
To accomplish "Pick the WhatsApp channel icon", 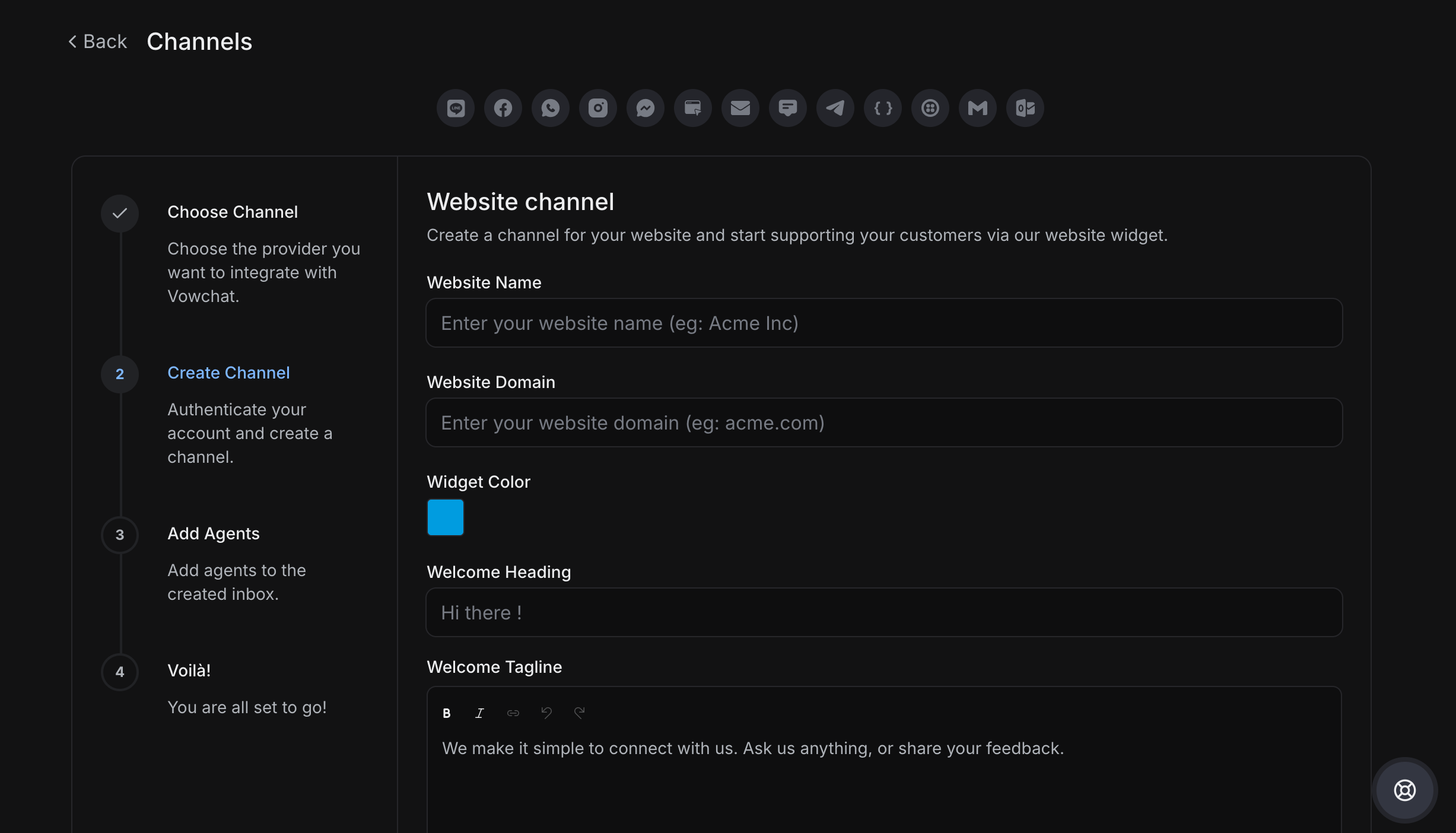I will point(551,108).
